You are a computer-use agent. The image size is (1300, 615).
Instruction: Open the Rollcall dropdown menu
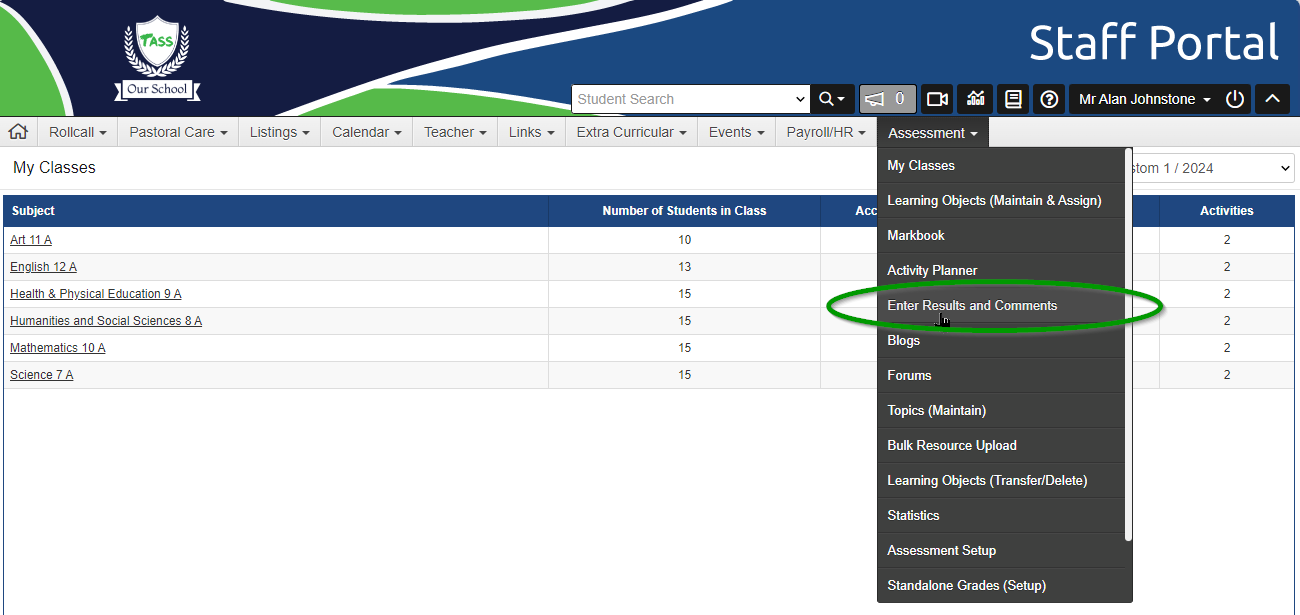(78, 132)
